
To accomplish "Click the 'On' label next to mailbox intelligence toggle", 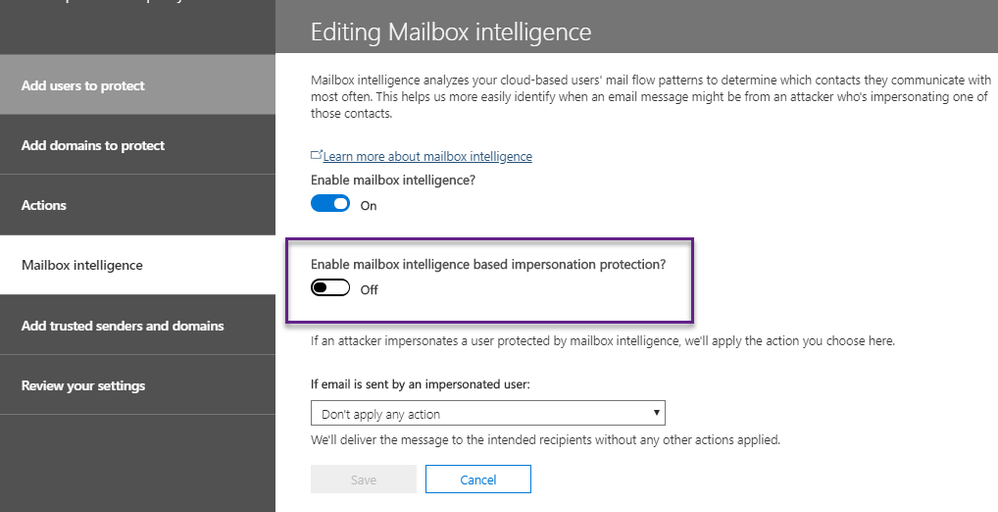I will click(368, 205).
